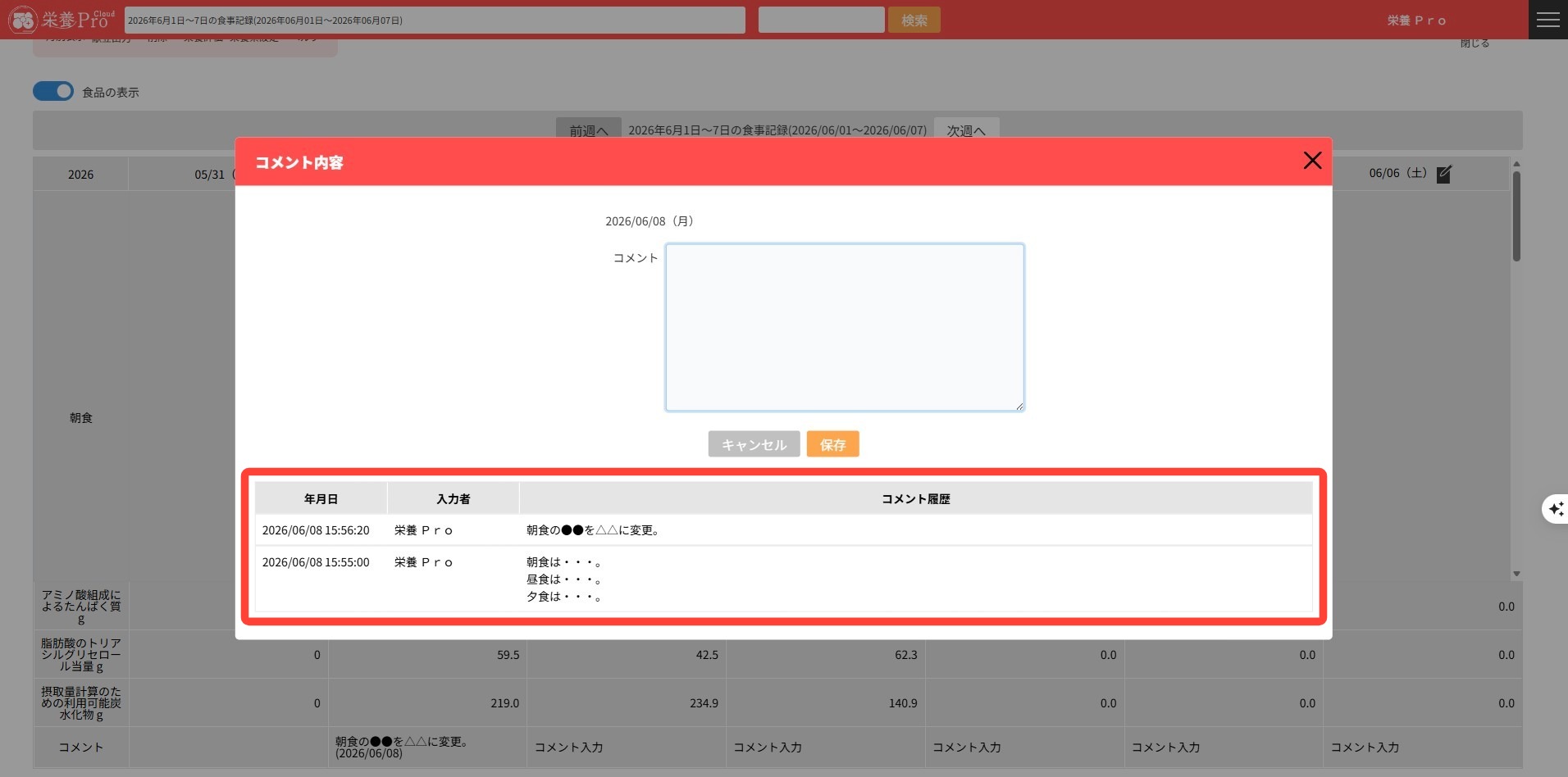Toggle the 食品の表示 switch

point(53,91)
